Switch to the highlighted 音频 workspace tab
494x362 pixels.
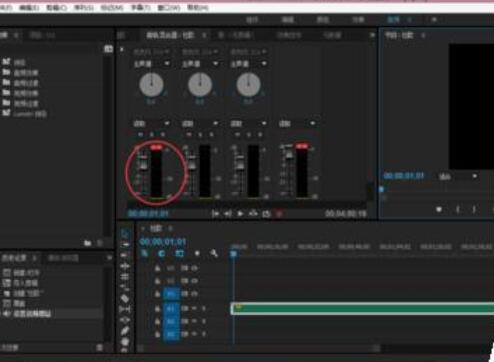(x=393, y=20)
